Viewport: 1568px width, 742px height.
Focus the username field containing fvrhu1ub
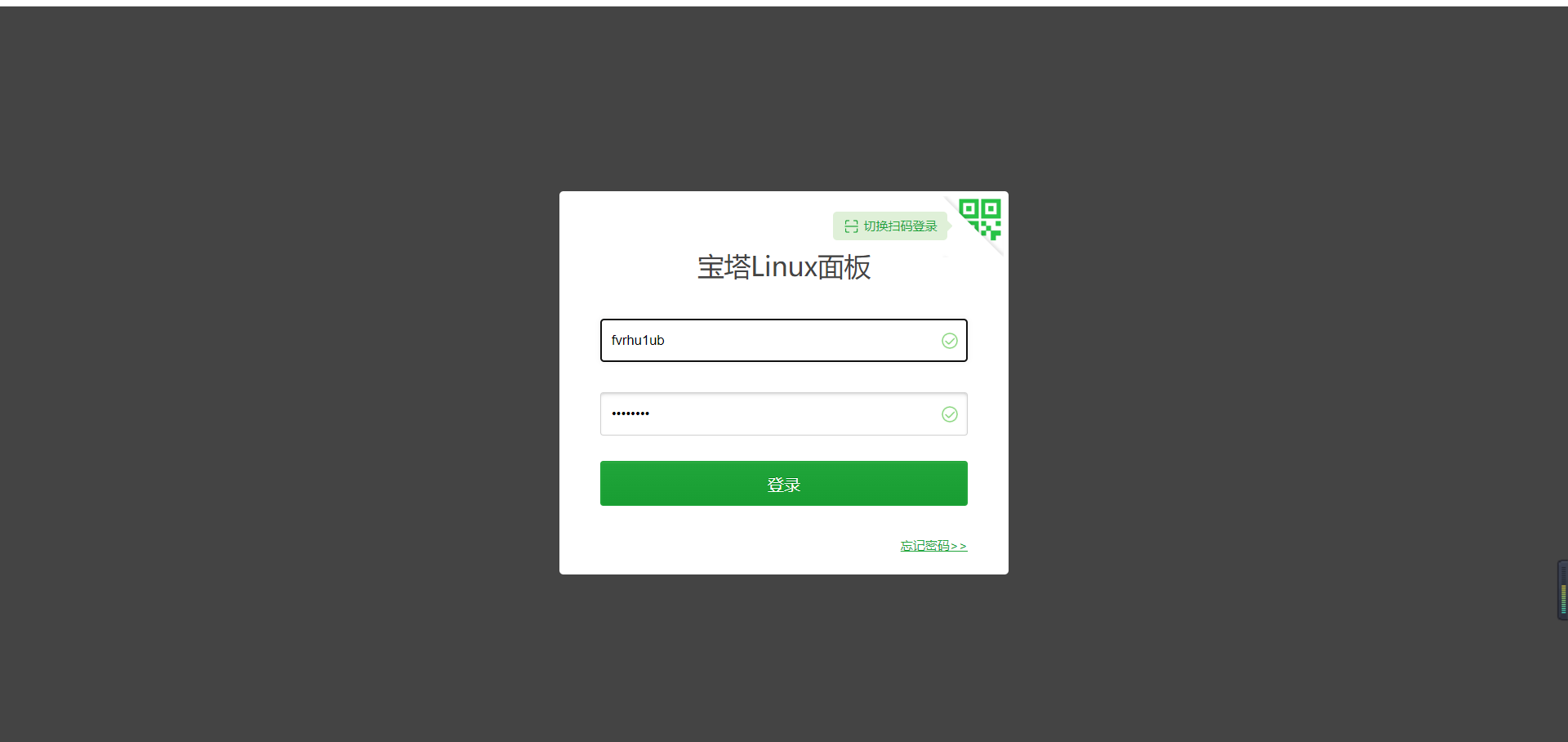coord(784,340)
